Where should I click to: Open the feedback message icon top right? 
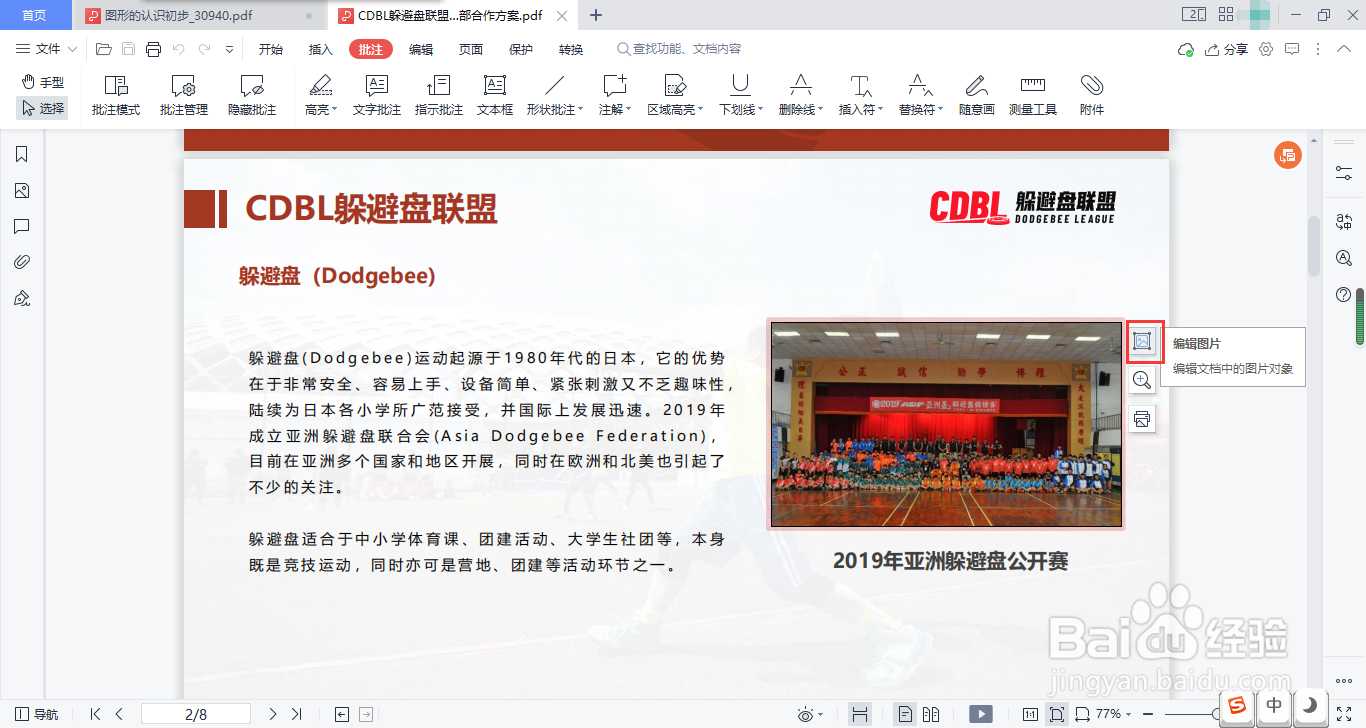tap(1292, 49)
